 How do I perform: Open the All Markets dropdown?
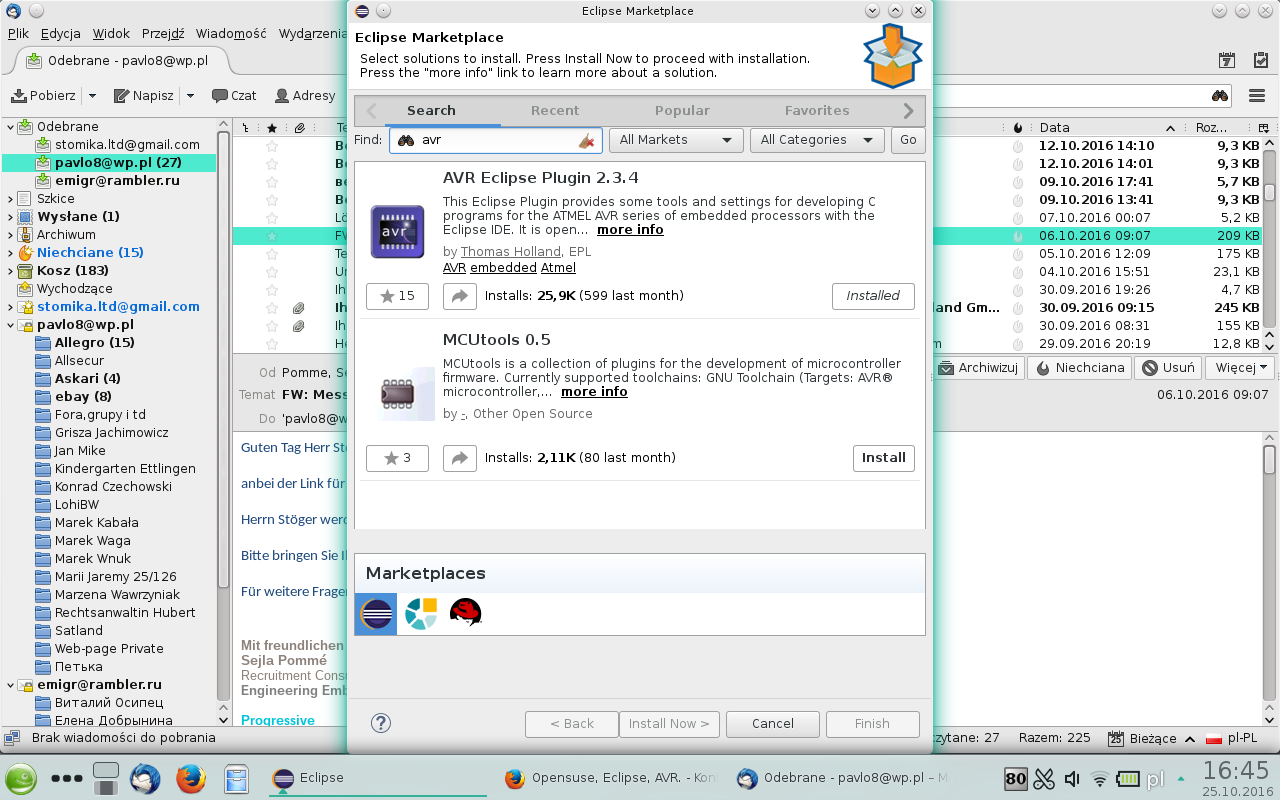click(676, 140)
